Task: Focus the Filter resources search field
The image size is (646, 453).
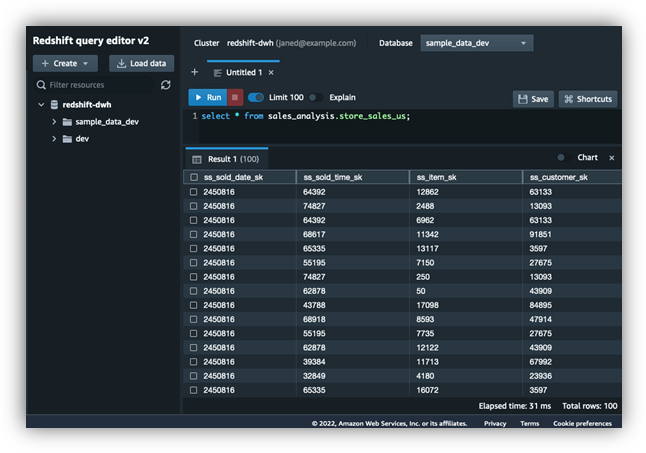Action: point(94,85)
